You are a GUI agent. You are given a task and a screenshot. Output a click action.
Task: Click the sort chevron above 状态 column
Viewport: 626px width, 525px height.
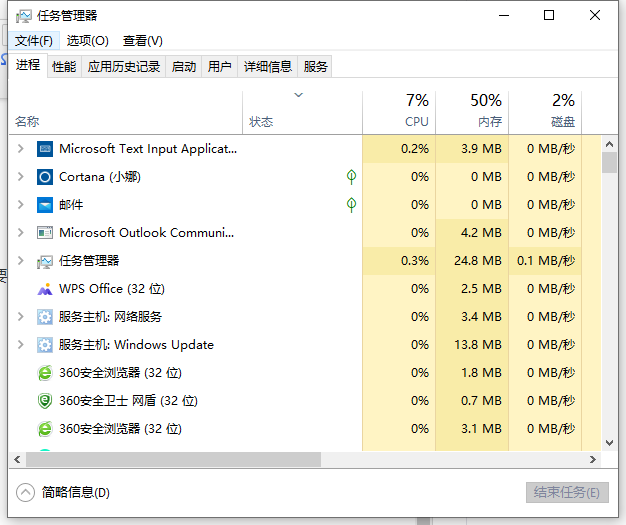[x=299, y=95]
